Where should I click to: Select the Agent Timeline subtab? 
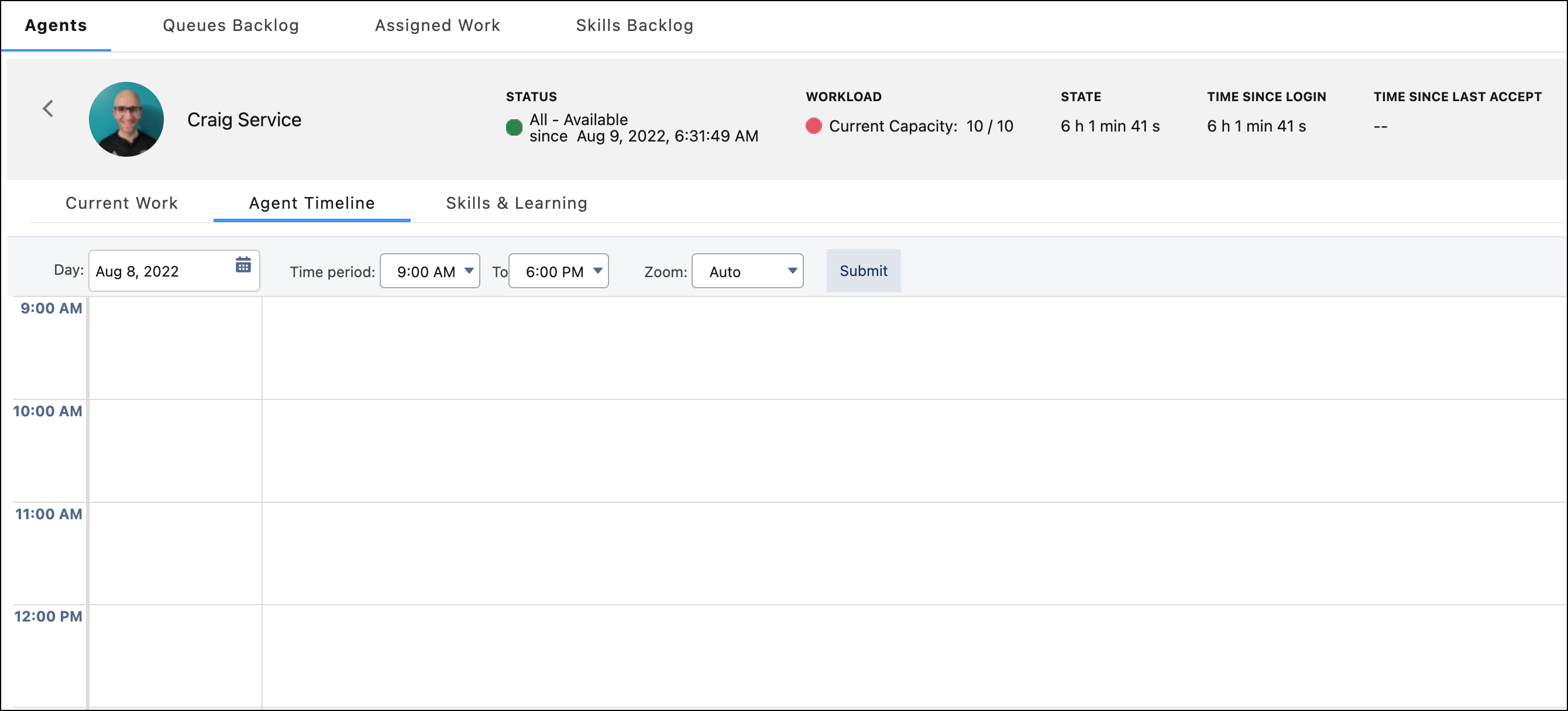tap(311, 203)
